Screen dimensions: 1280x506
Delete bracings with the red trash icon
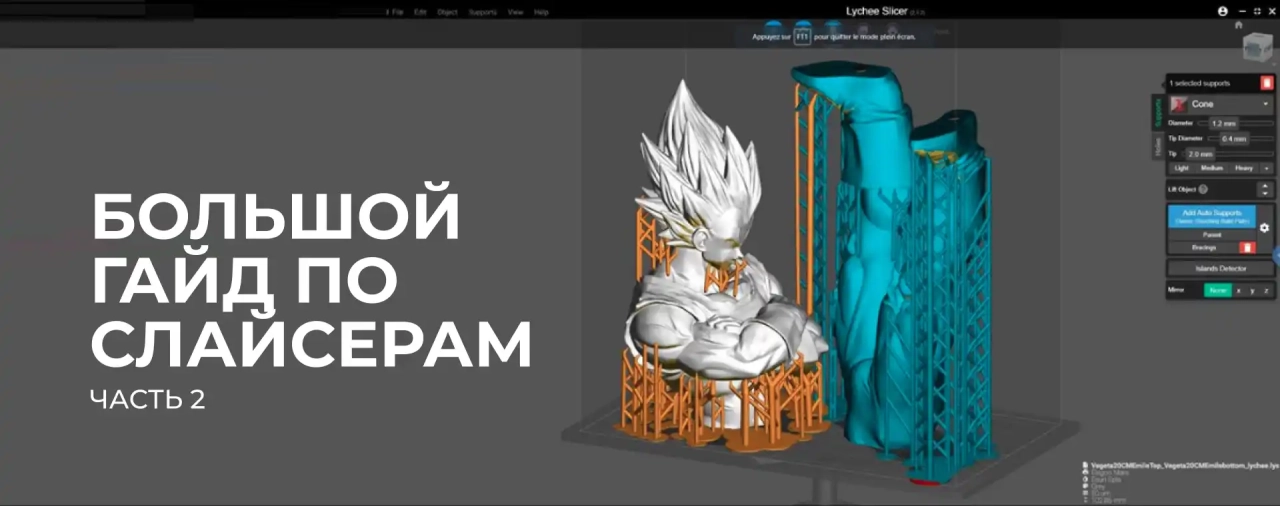click(x=1247, y=247)
